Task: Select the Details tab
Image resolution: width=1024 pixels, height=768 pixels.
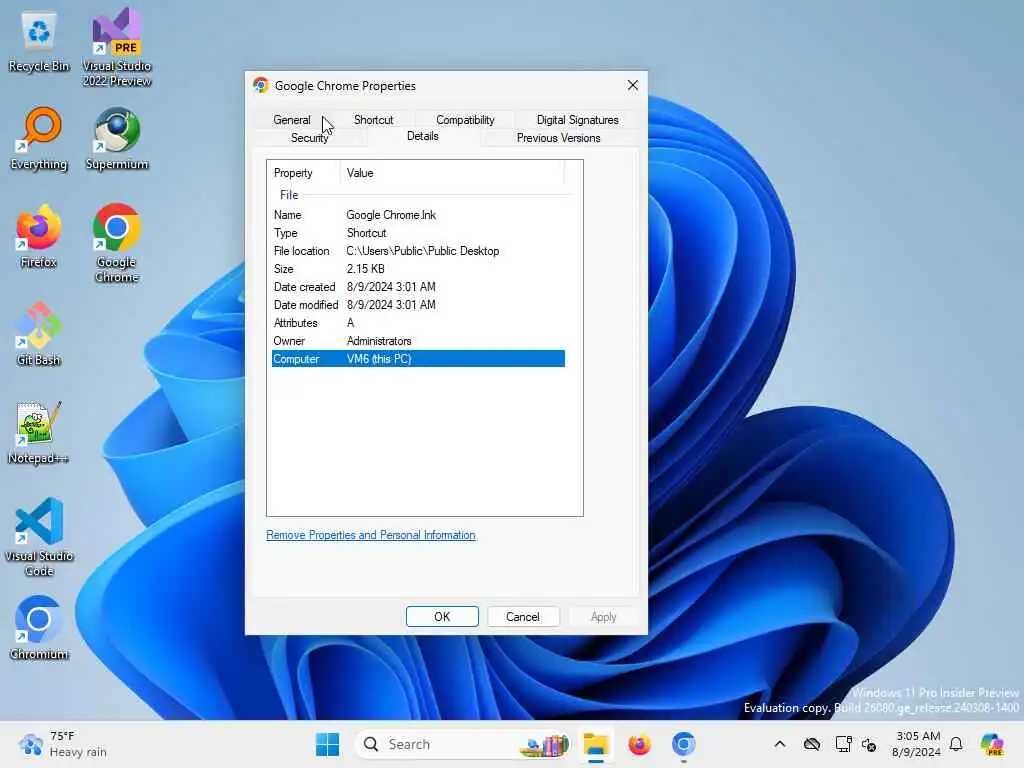Action: click(x=423, y=136)
